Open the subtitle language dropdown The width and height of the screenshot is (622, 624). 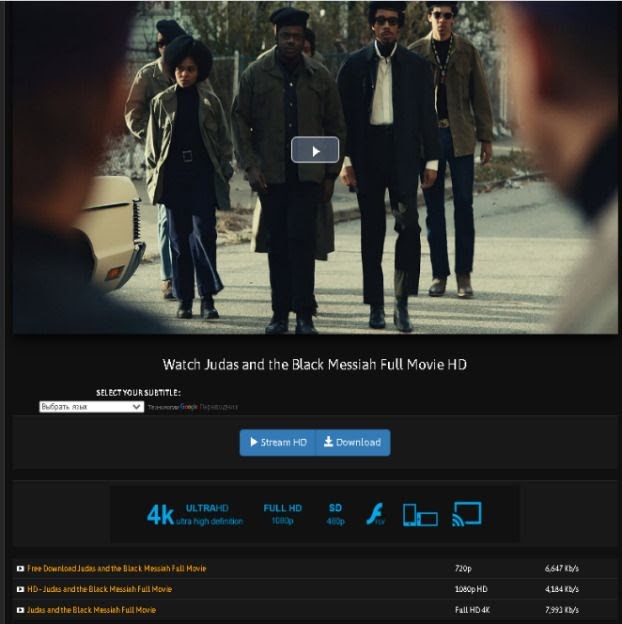tap(91, 407)
